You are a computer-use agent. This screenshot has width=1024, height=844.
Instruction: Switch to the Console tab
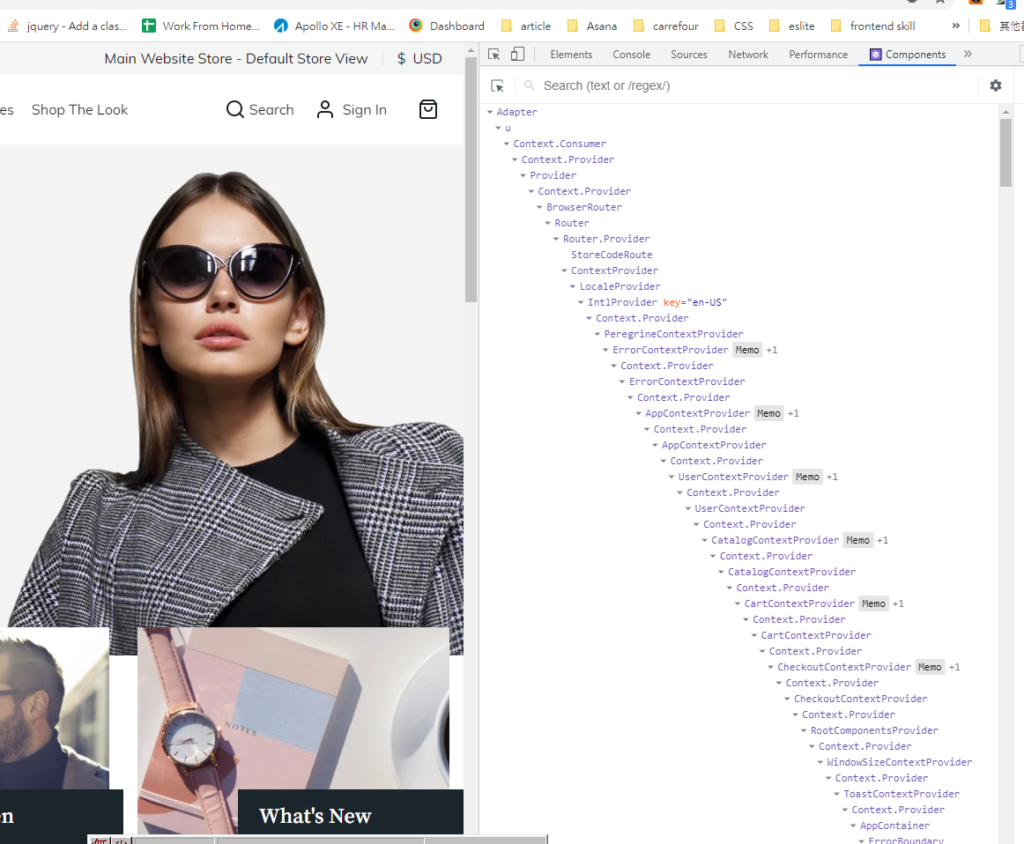(631, 54)
